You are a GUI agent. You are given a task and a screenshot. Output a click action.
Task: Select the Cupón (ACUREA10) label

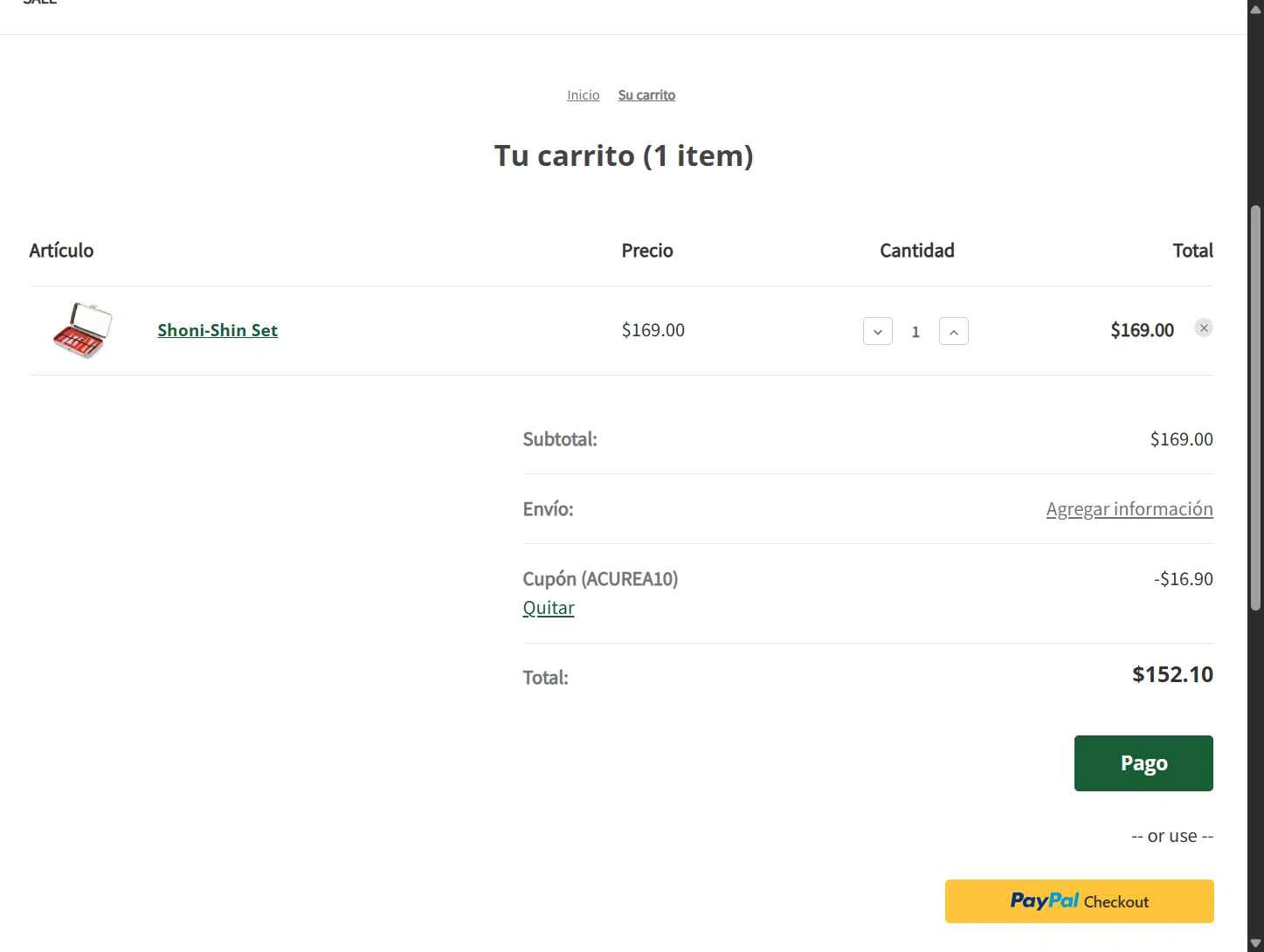tap(600, 579)
